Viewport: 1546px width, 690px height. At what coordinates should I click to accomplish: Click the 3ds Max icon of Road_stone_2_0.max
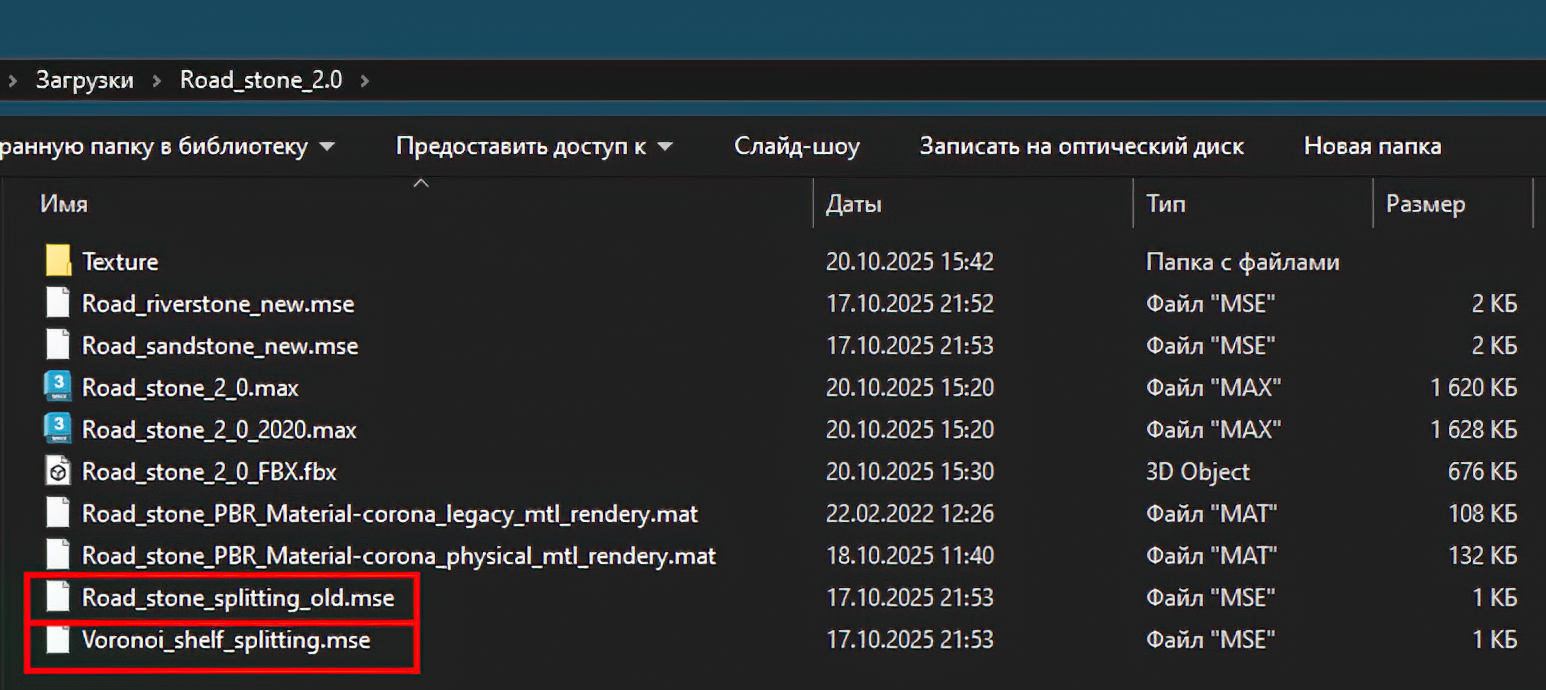pyautogui.click(x=59, y=387)
